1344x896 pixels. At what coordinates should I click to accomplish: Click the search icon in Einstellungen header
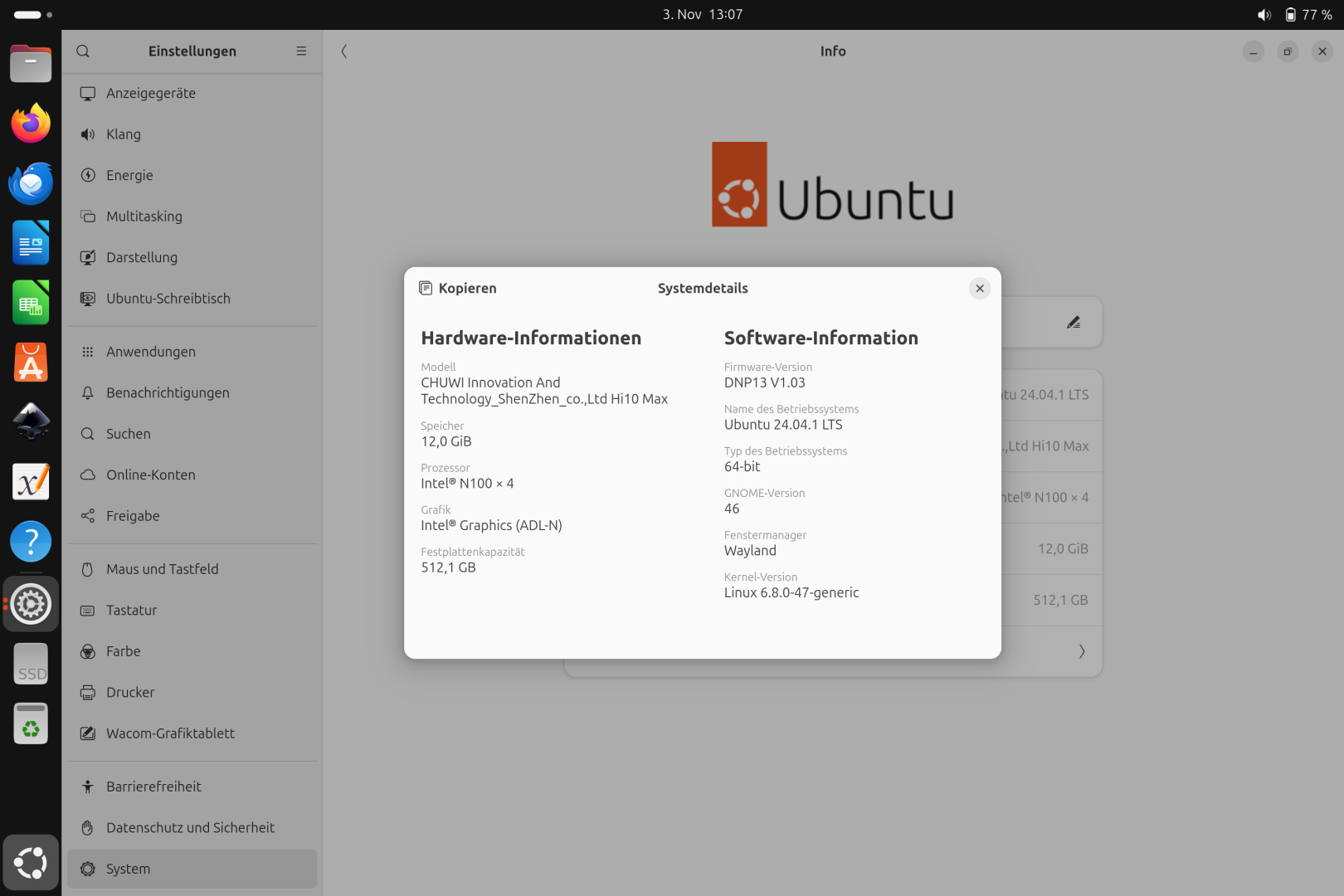point(83,51)
